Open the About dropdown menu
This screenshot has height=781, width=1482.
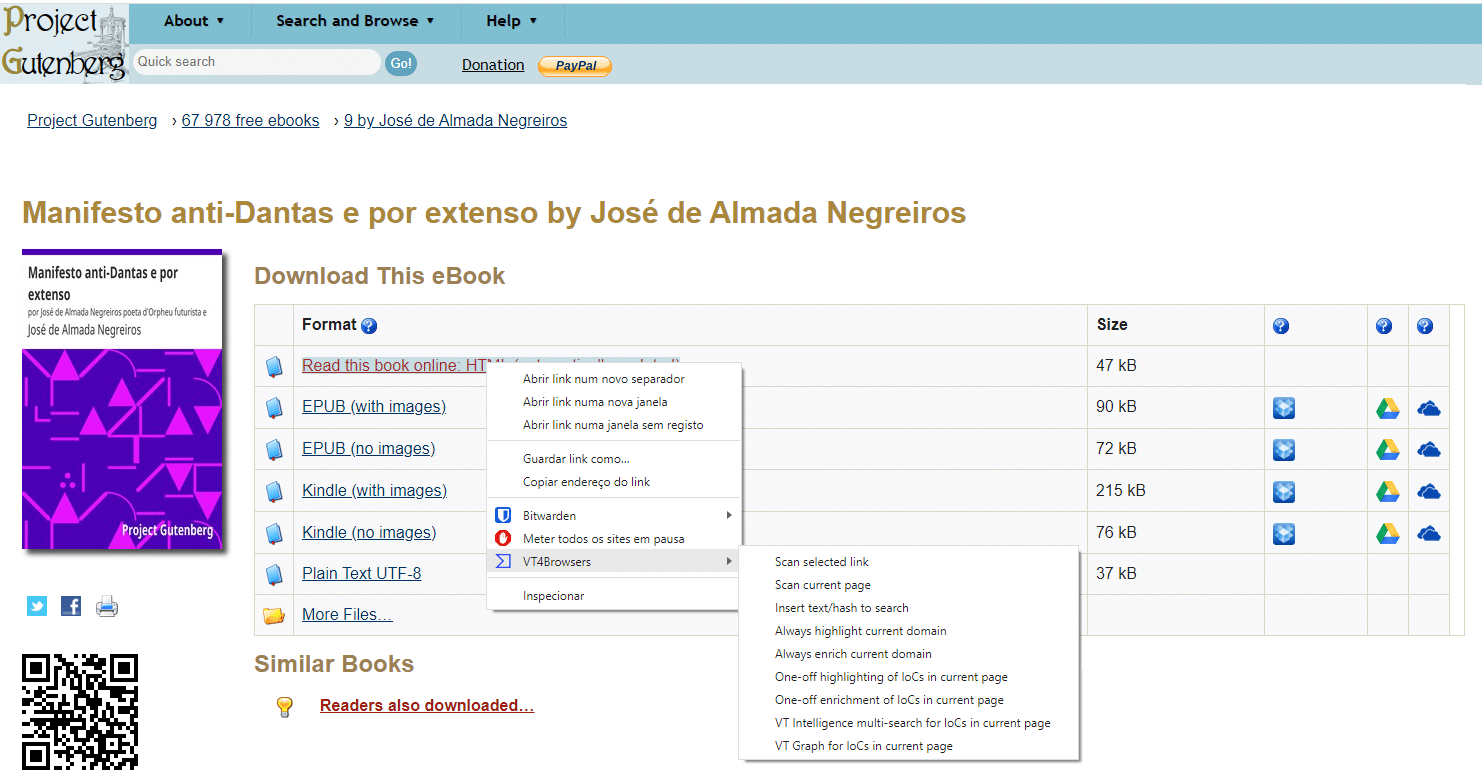coord(194,21)
